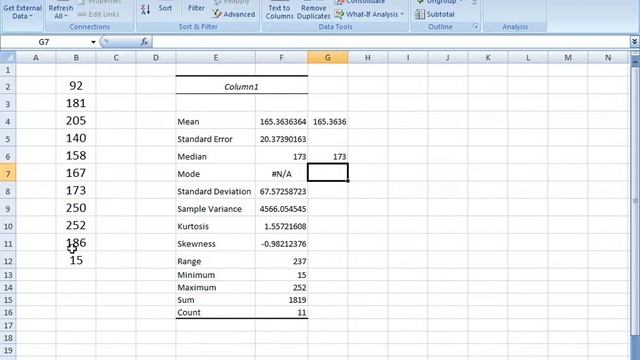640x360 pixels.
Task: Select row 7 header
Action: [8, 173]
